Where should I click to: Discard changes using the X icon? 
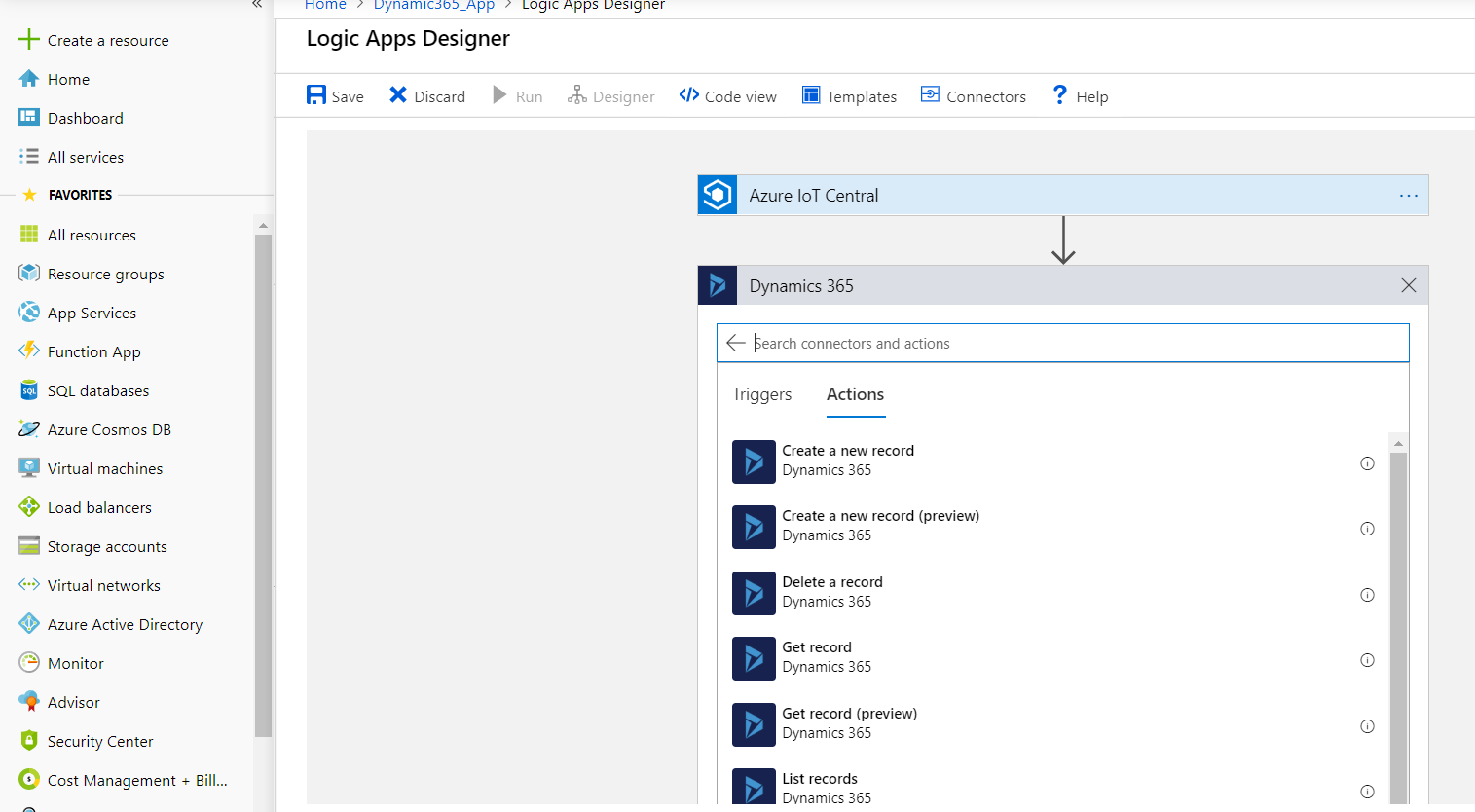pos(398,95)
